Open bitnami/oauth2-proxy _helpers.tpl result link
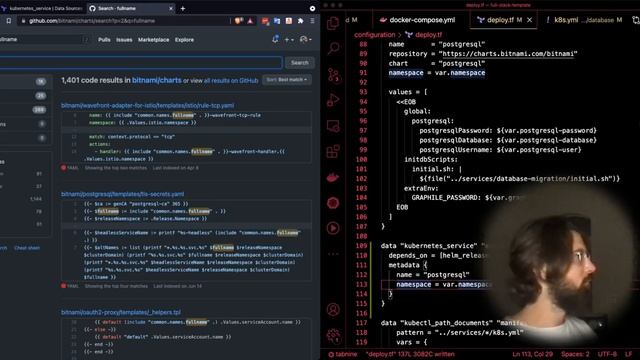 tap(121, 312)
